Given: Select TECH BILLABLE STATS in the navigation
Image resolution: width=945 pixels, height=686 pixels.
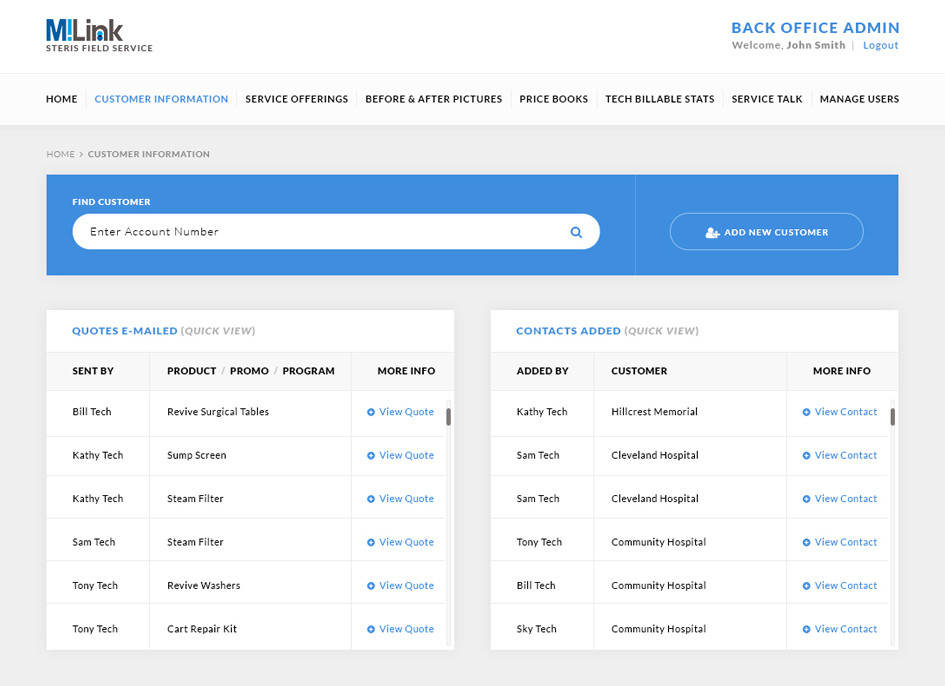Looking at the screenshot, I should (x=659, y=99).
